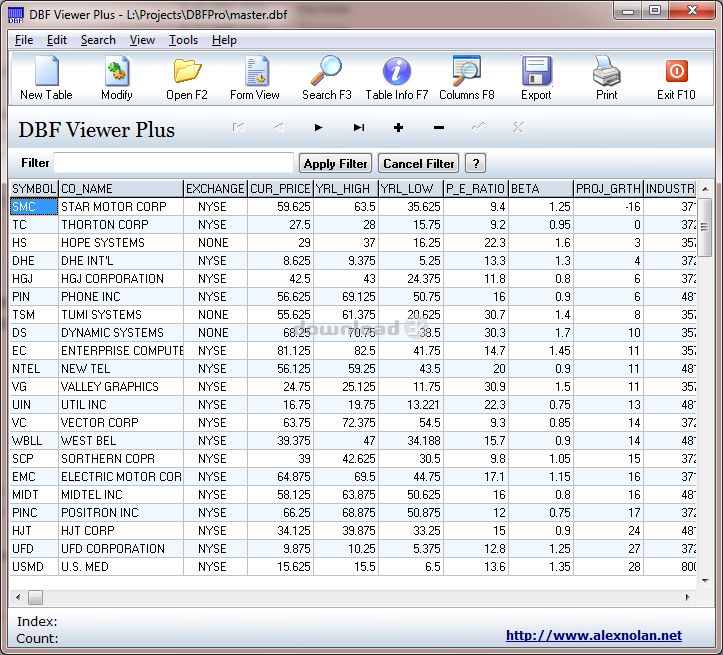Click the New Table toolbar icon
The image size is (723, 655).
pyautogui.click(x=47, y=71)
